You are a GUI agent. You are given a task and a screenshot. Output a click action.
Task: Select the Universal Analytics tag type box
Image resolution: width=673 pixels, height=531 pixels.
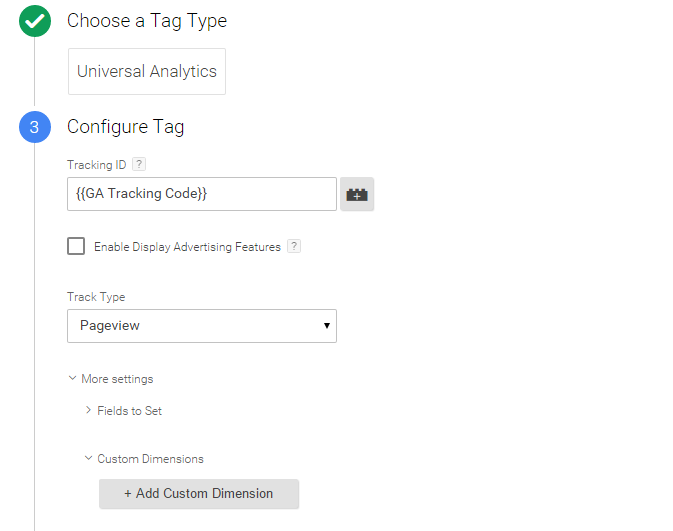point(147,72)
